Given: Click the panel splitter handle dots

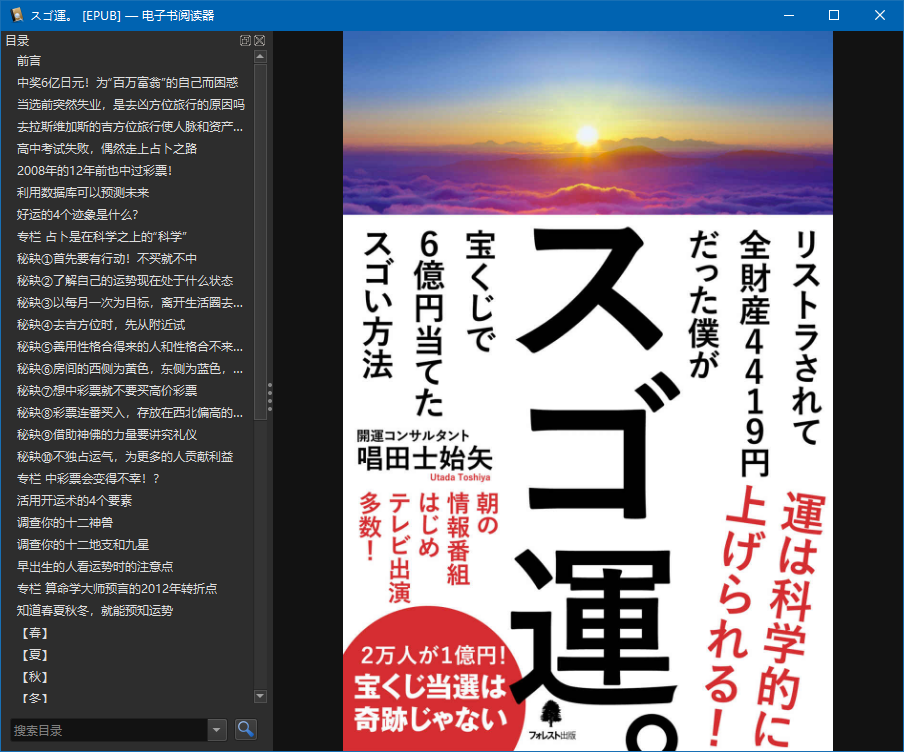Looking at the screenshot, I should coord(269,397).
